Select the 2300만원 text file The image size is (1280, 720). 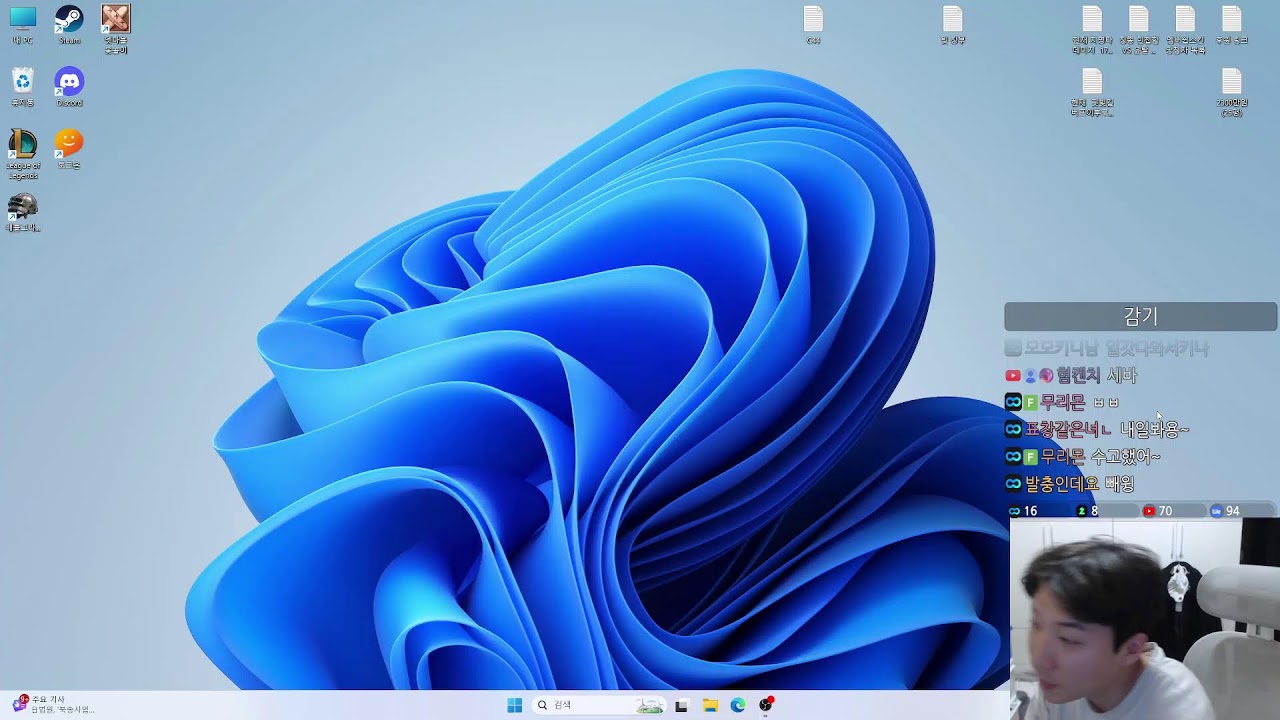point(1231,92)
